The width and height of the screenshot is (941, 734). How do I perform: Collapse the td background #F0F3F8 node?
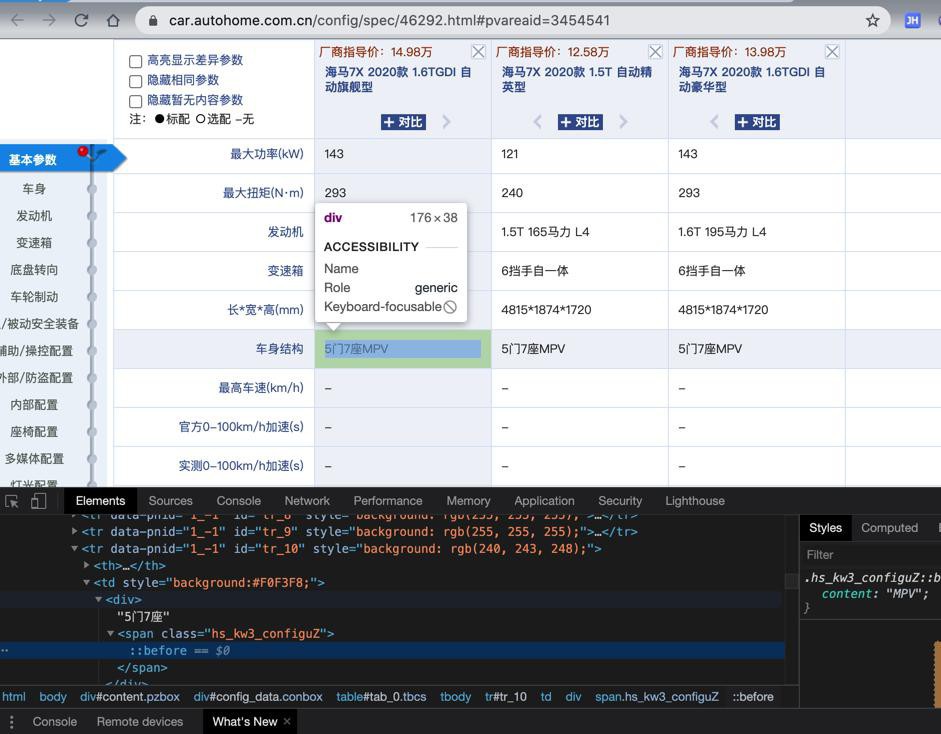pyautogui.click(x=86, y=582)
